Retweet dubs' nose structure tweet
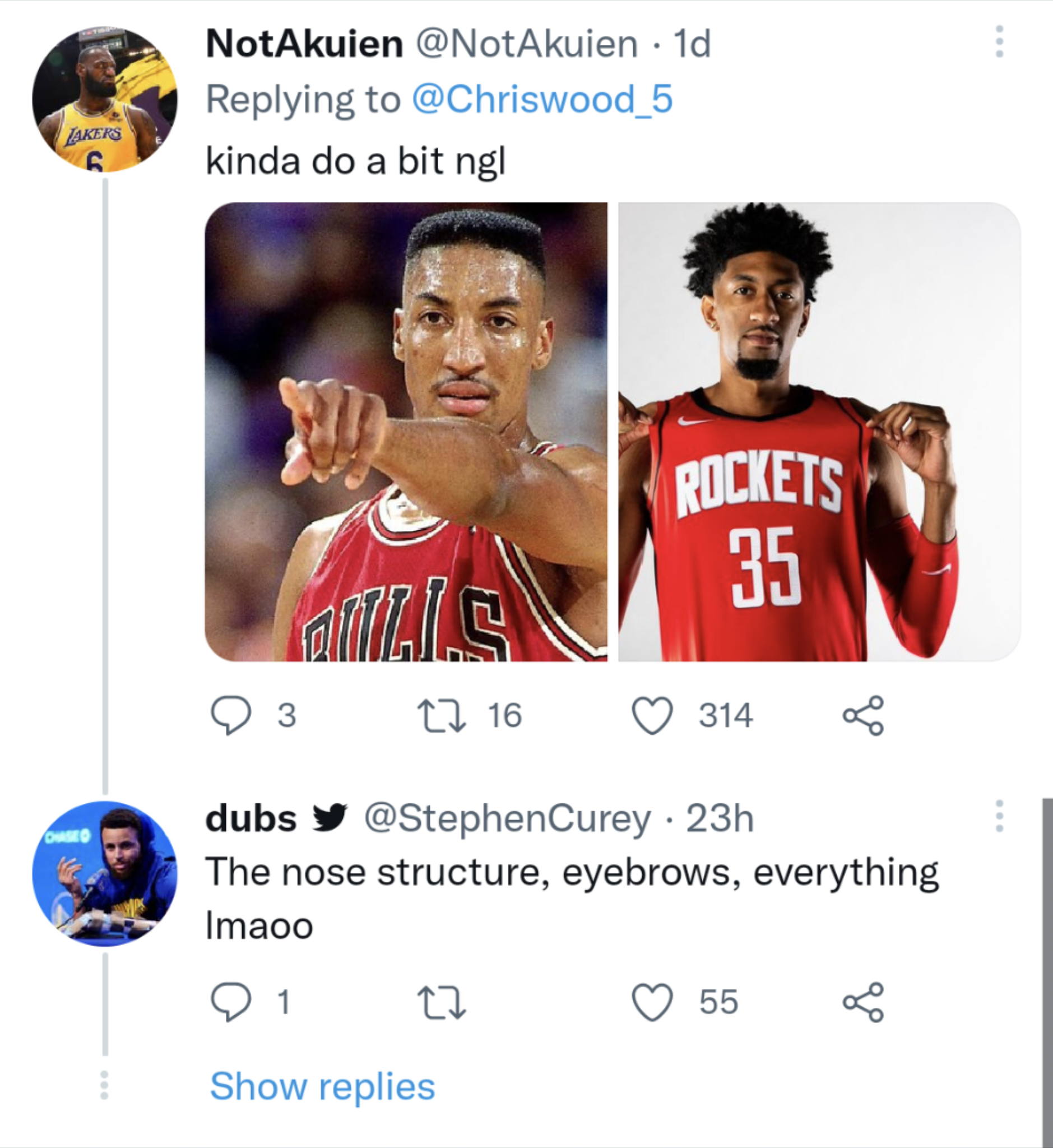The width and height of the screenshot is (1053, 1148). click(x=442, y=1002)
